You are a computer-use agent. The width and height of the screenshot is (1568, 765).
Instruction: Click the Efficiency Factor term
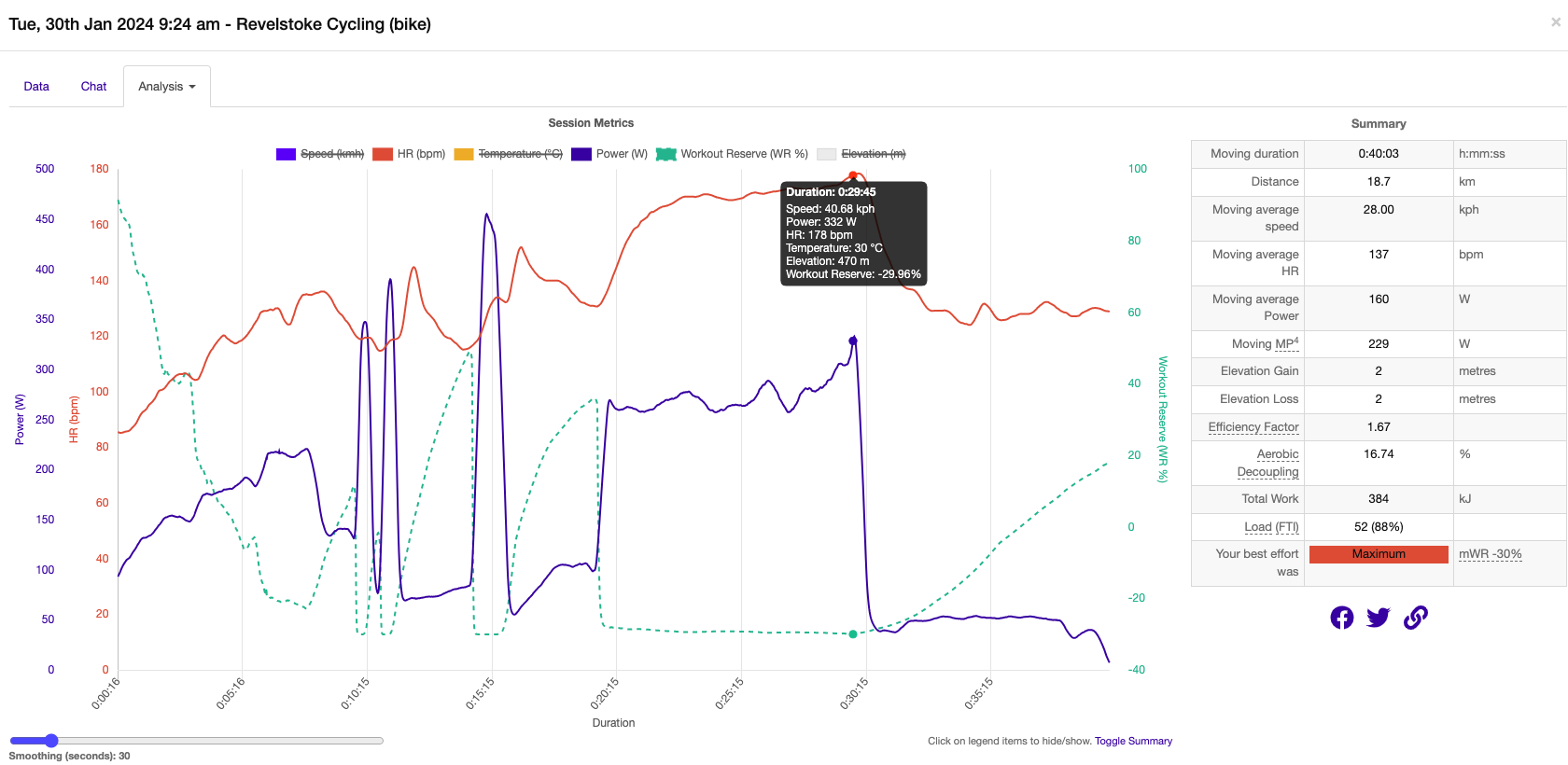pyautogui.click(x=1253, y=427)
